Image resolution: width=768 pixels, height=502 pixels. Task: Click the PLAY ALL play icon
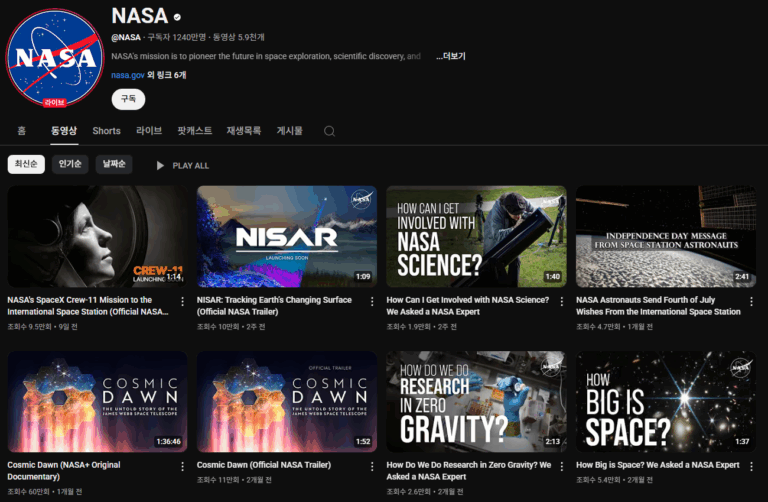(x=160, y=165)
